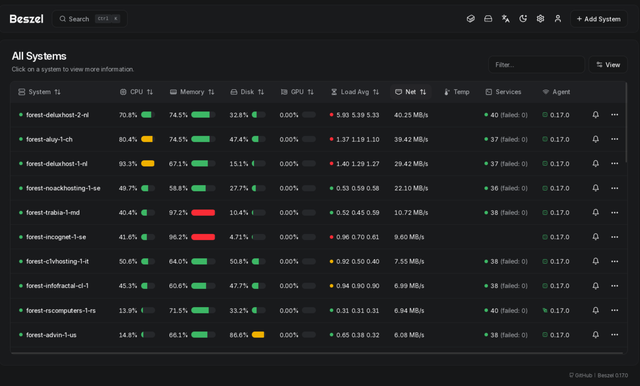This screenshot has width=640, height=386.
Task: Click 50.8% disk value of forest-c1vhosting-1-it
Action: tap(239, 262)
